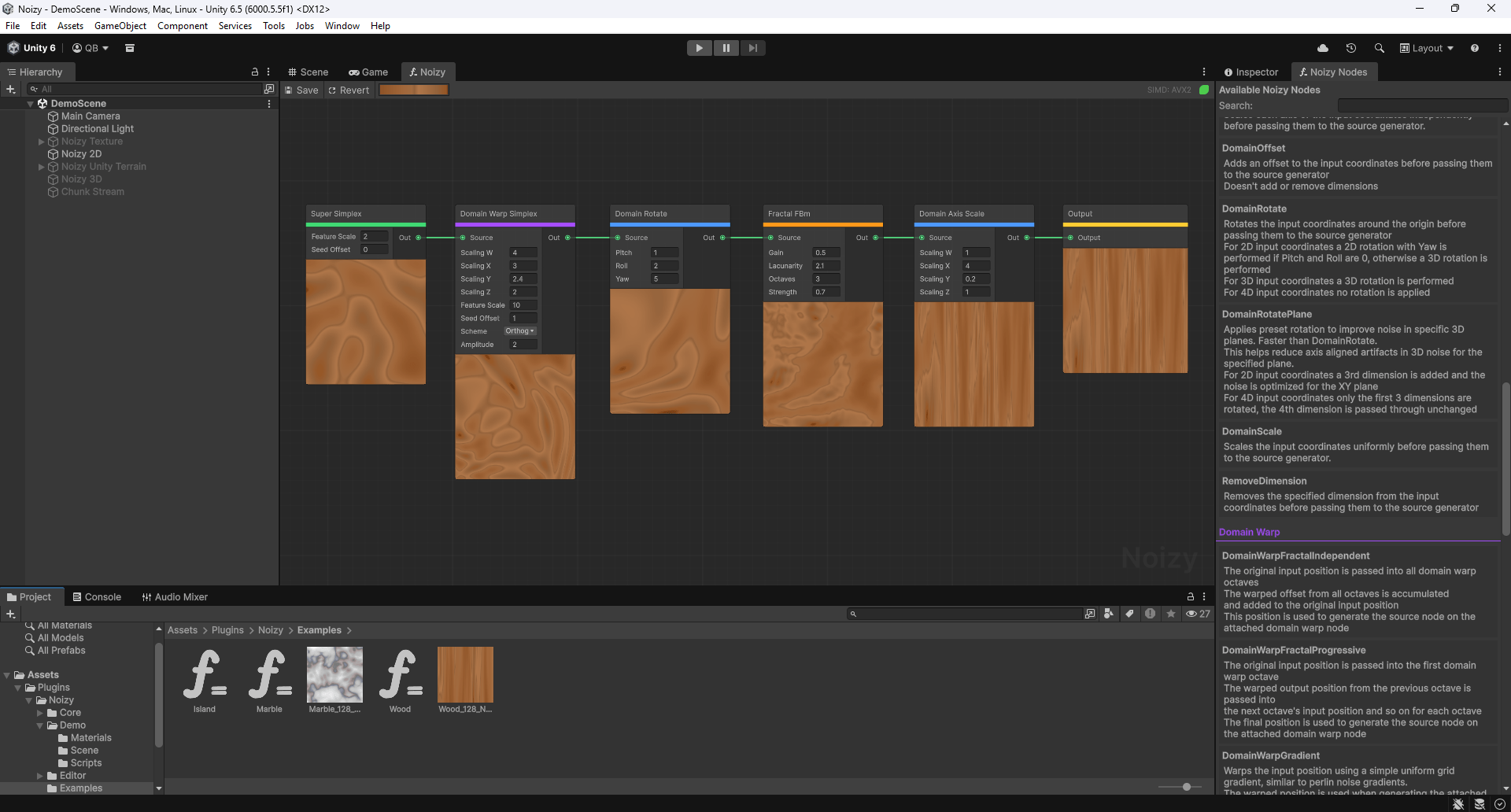This screenshot has width=1511, height=812.
Task: Collapse the Demo folder arrow
Action: tap(40, 725)
